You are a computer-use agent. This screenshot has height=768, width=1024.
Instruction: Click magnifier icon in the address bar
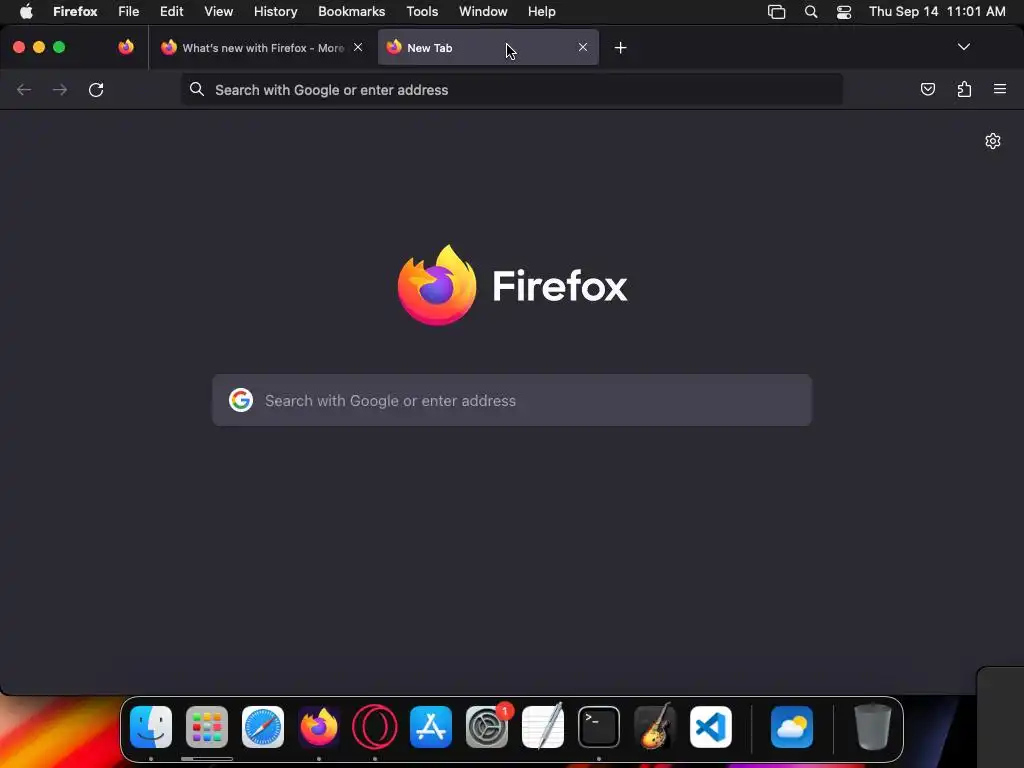coord(197,89)
